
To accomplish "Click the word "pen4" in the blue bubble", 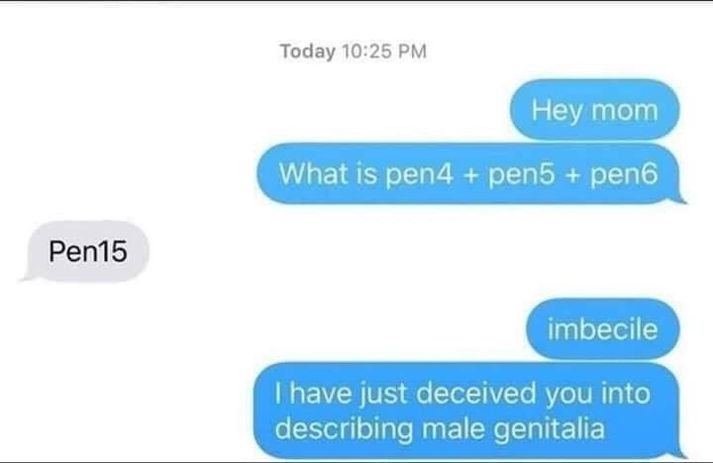I will pos(419,175).
